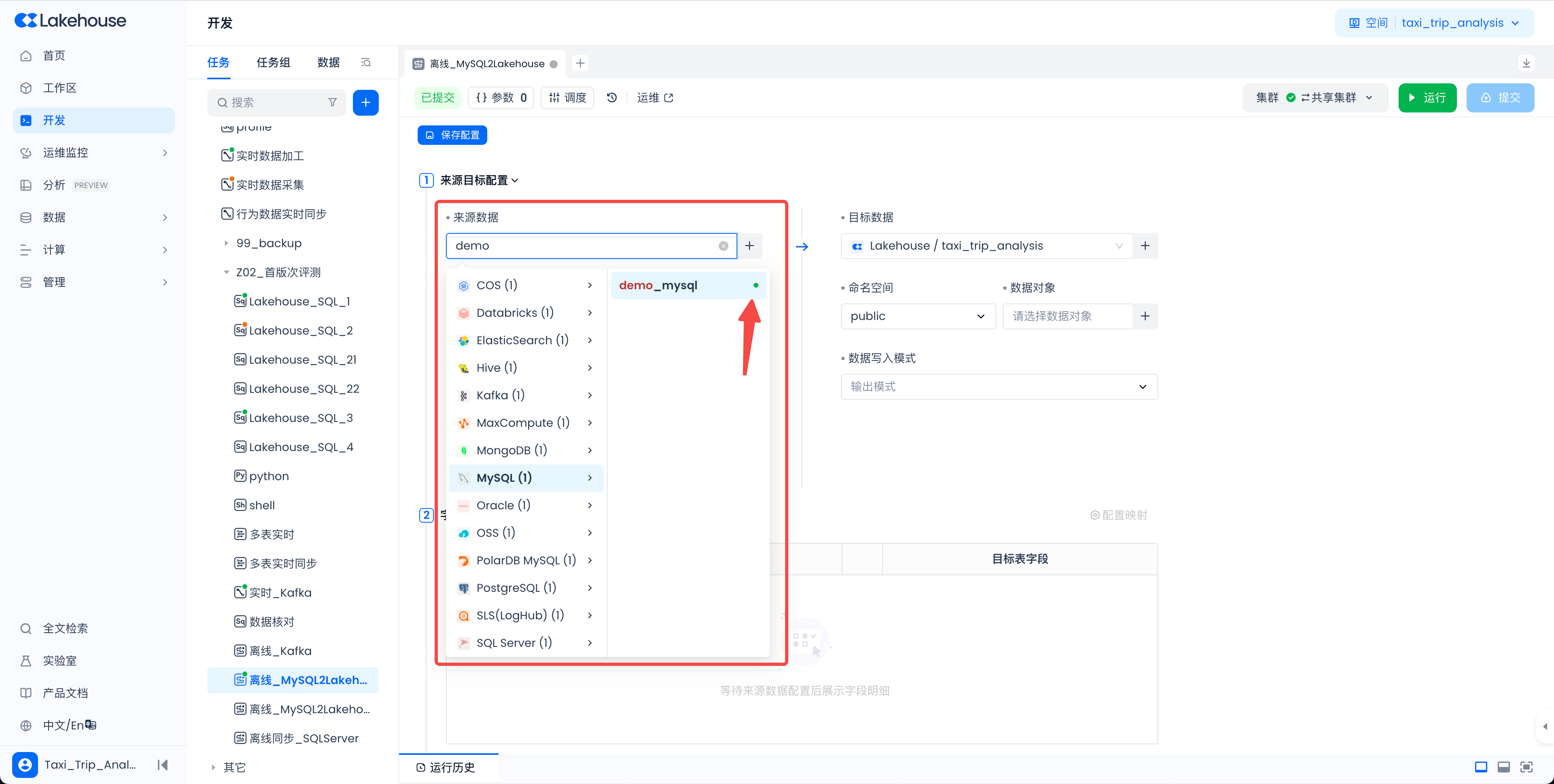
Task: Expand the 计算 sidebar menu
Action: pos(93,250)
